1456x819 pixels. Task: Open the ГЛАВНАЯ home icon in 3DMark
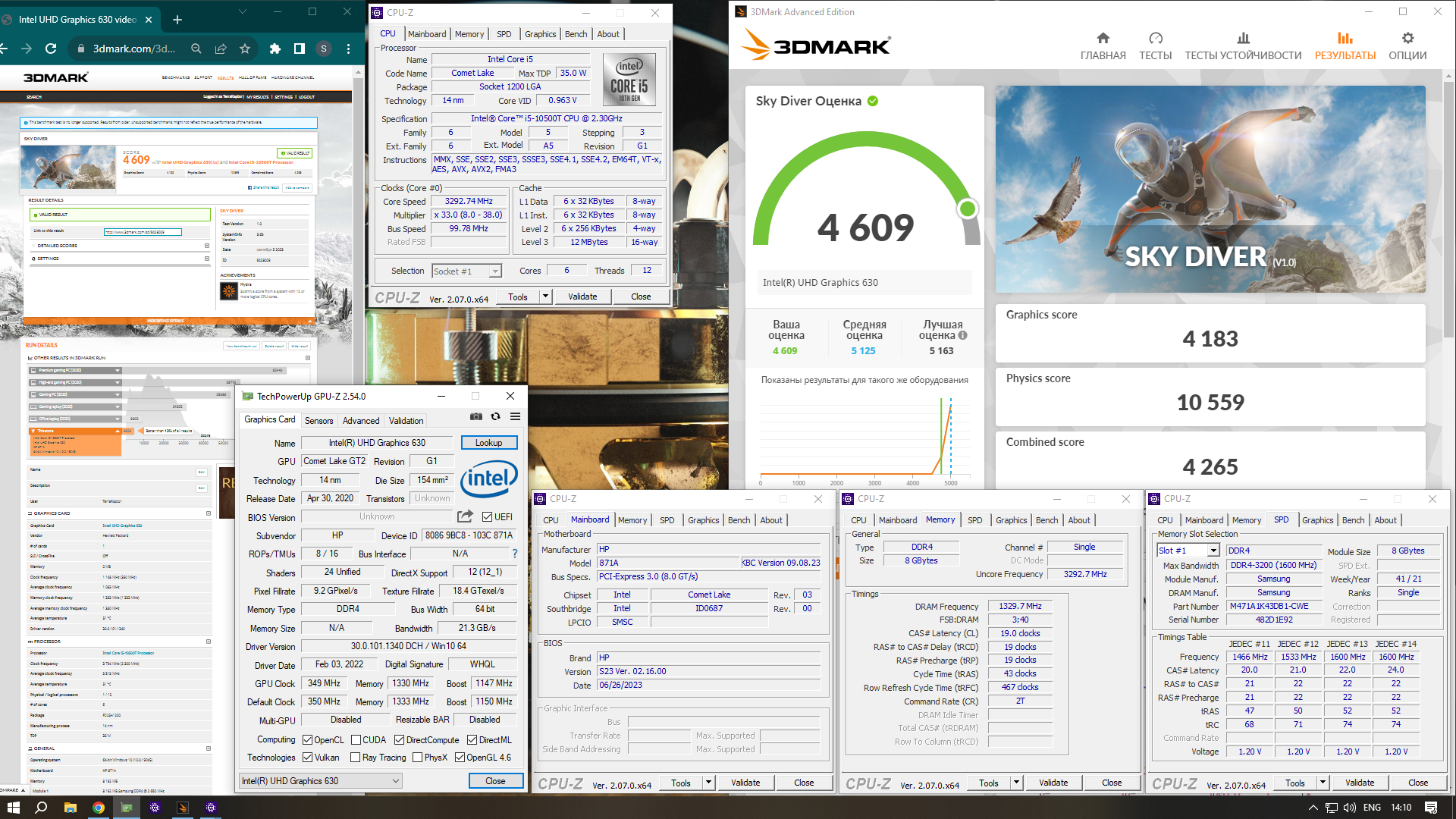tap(1103, 38)
